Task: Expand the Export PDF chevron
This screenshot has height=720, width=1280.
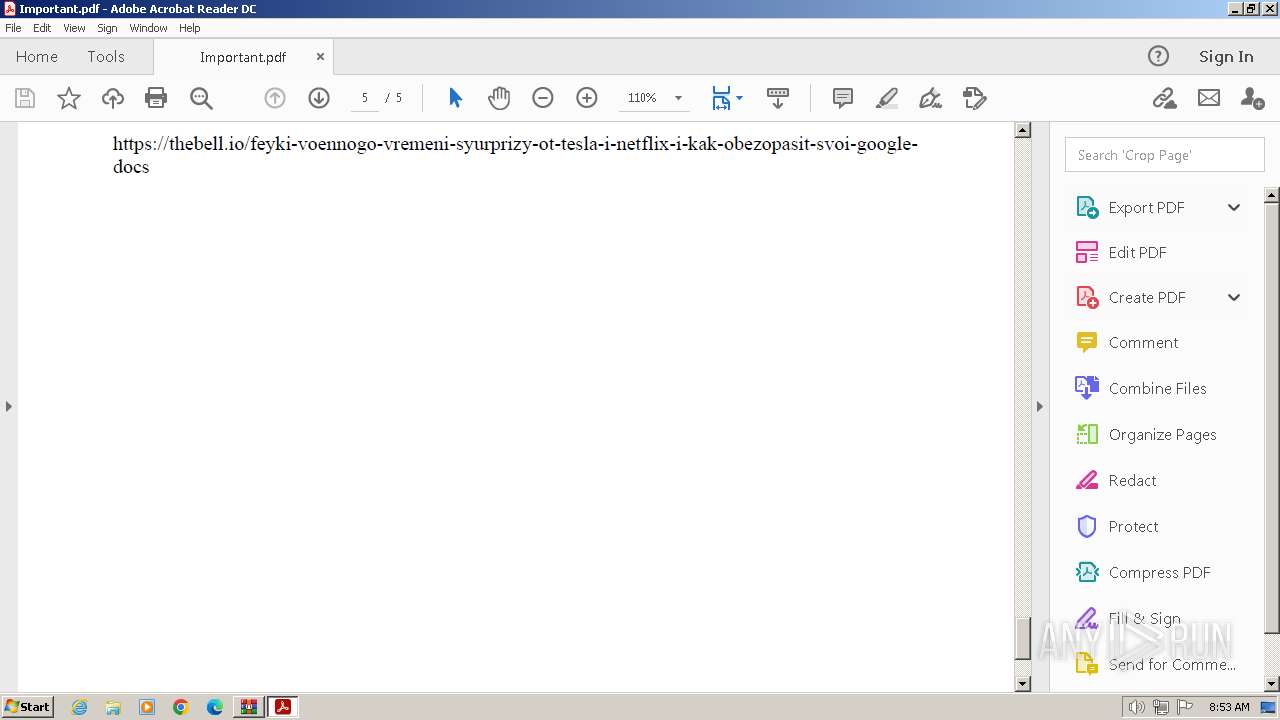Action: tap(1234, 207)
